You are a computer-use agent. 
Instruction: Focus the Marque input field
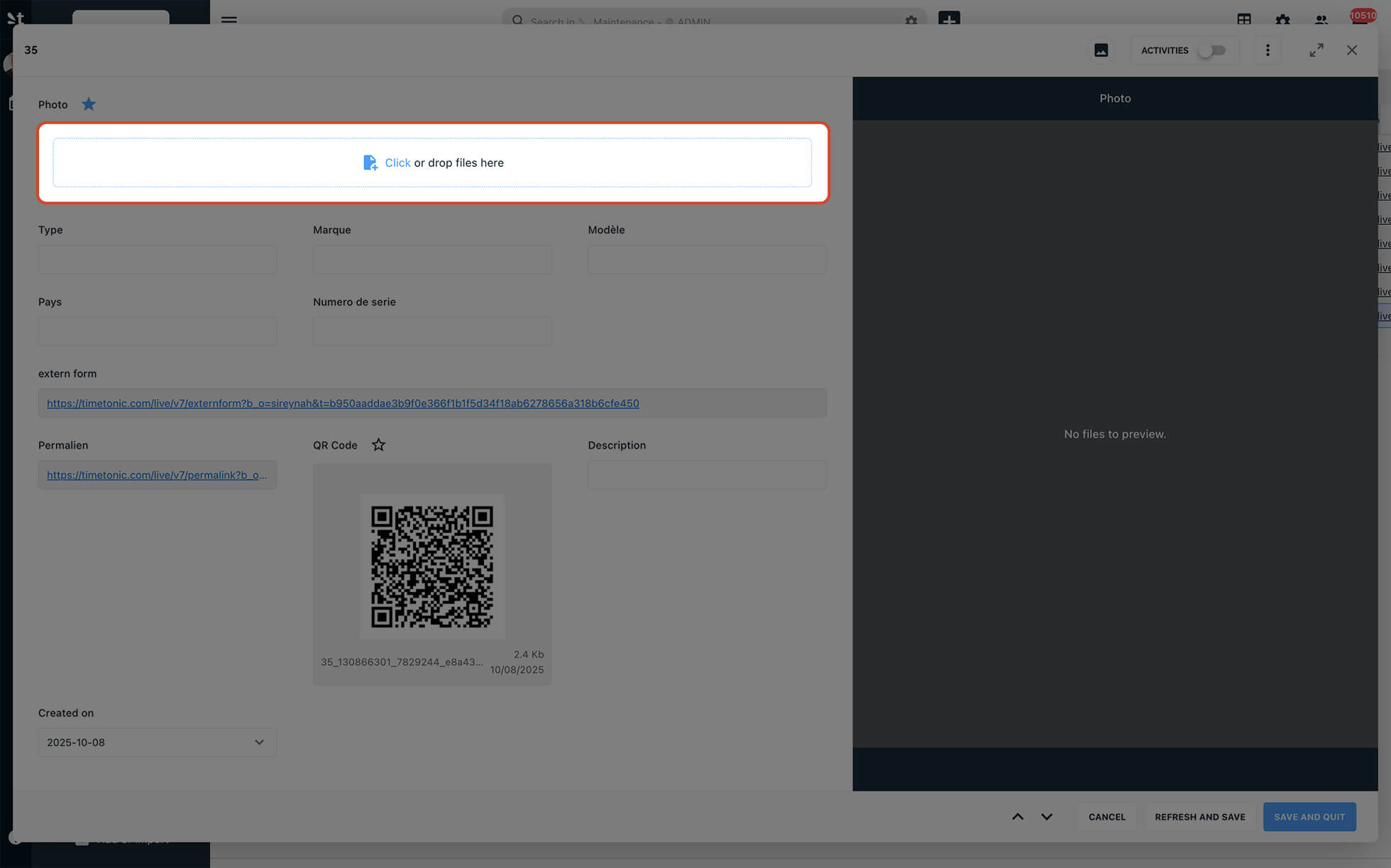(x=431, y=260)
